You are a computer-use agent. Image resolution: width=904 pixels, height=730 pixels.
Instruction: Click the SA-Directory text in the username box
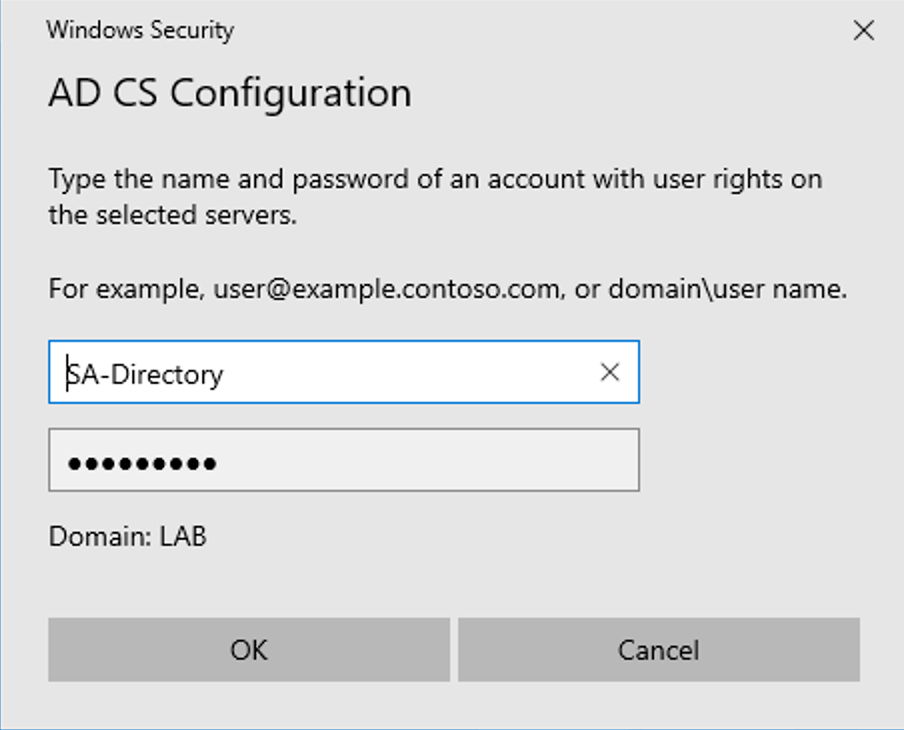click(x=145, y=374)
